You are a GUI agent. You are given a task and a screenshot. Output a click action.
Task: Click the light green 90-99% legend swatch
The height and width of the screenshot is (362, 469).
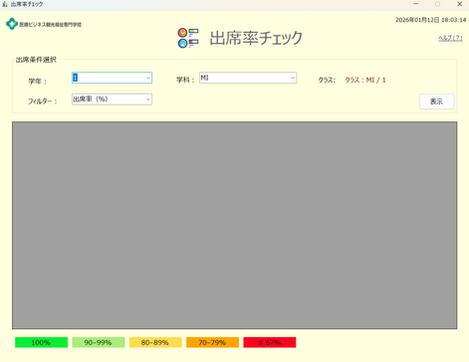pyautogui.click(x=98, y=342)
